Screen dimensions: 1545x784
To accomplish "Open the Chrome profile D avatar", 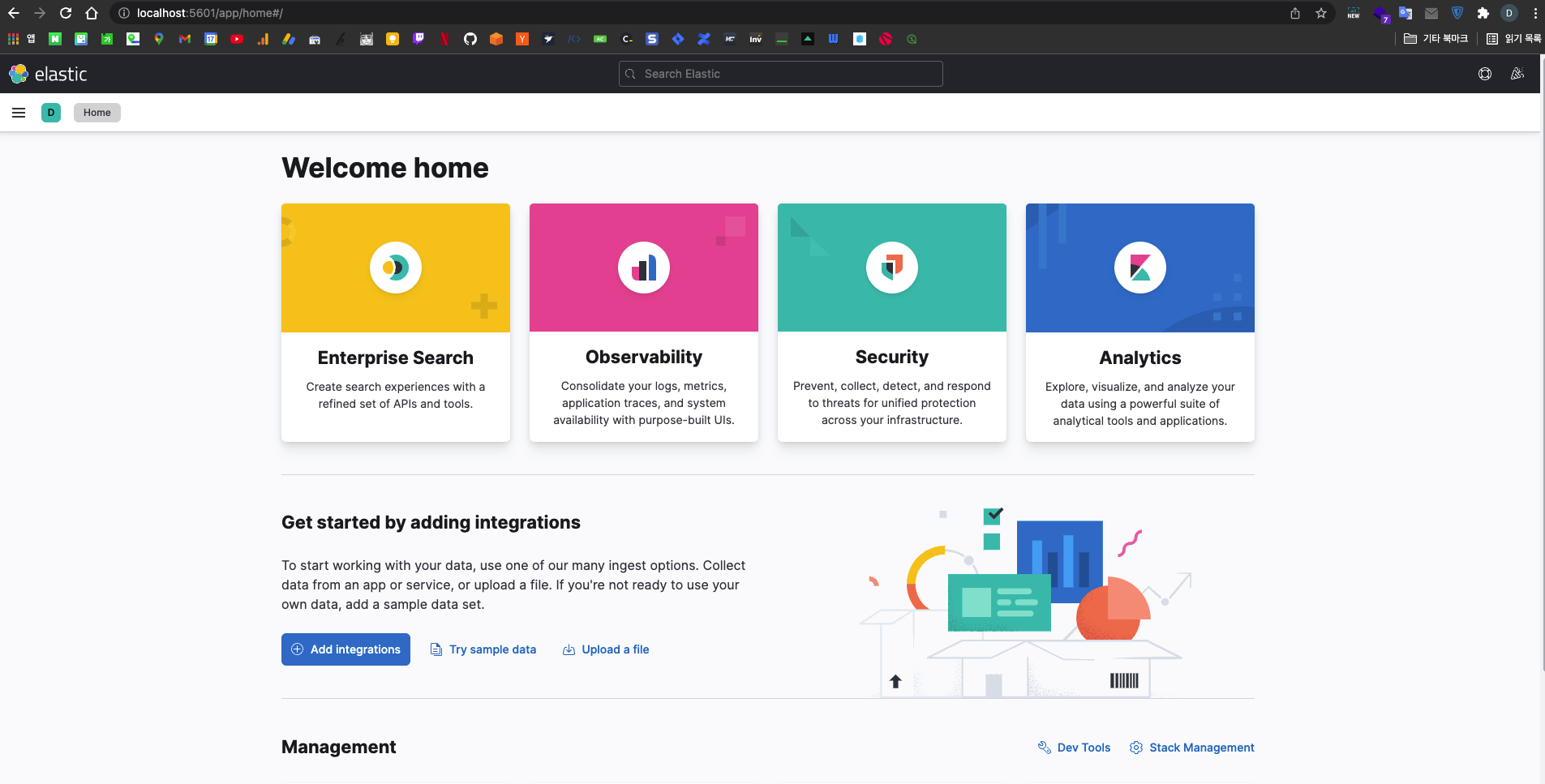I will 1509,13.
